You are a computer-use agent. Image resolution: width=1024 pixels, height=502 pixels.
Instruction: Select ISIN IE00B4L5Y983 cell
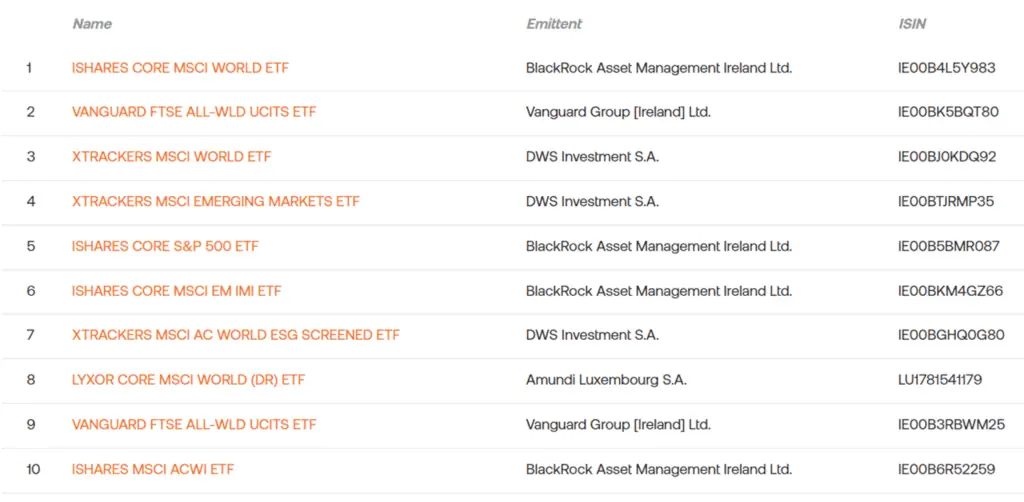click(947, 68)
